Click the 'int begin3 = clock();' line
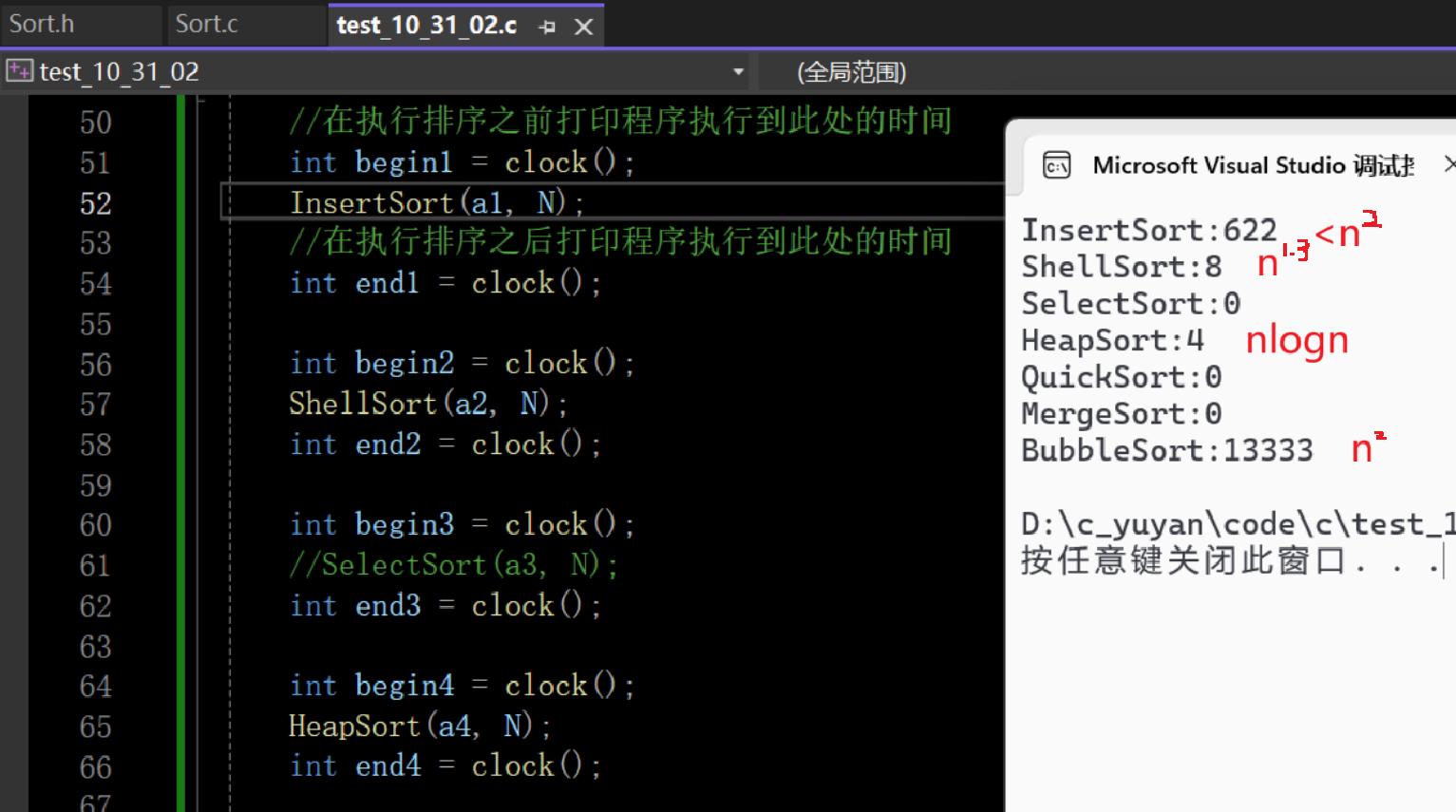Screen dimensions: 1456x812 pyautogui.click(x=463, y=525)
